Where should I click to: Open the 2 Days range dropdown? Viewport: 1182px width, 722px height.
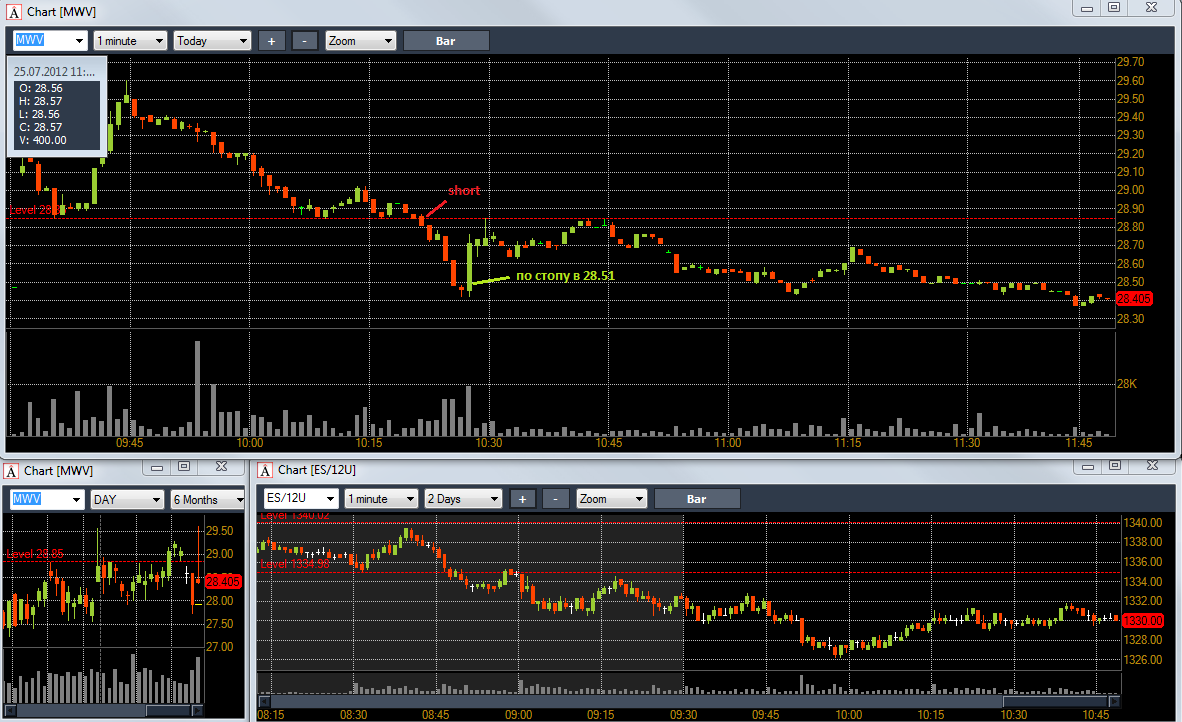463,499
